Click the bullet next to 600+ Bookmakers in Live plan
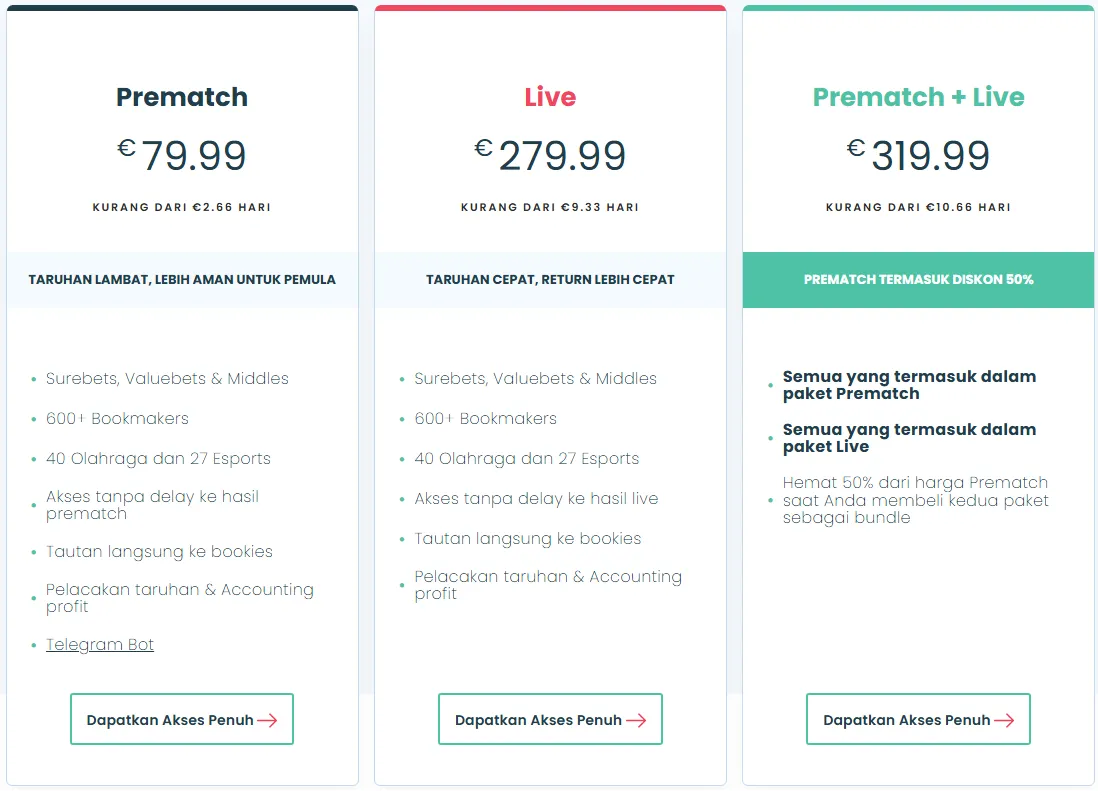 click(401, 419)
